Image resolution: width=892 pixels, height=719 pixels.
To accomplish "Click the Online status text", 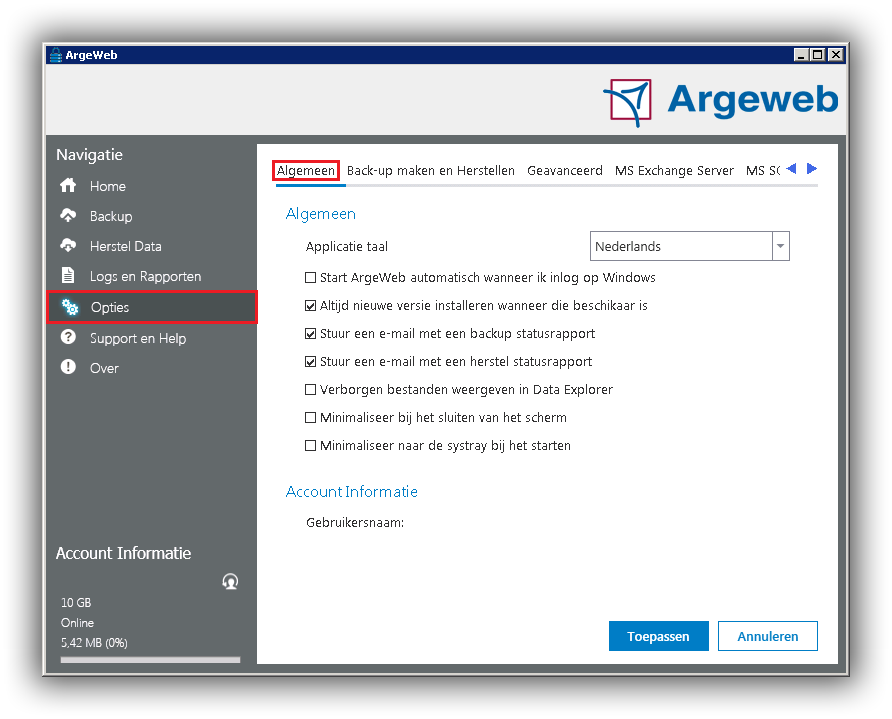I will pyautogui.click(x=77, y=623).
